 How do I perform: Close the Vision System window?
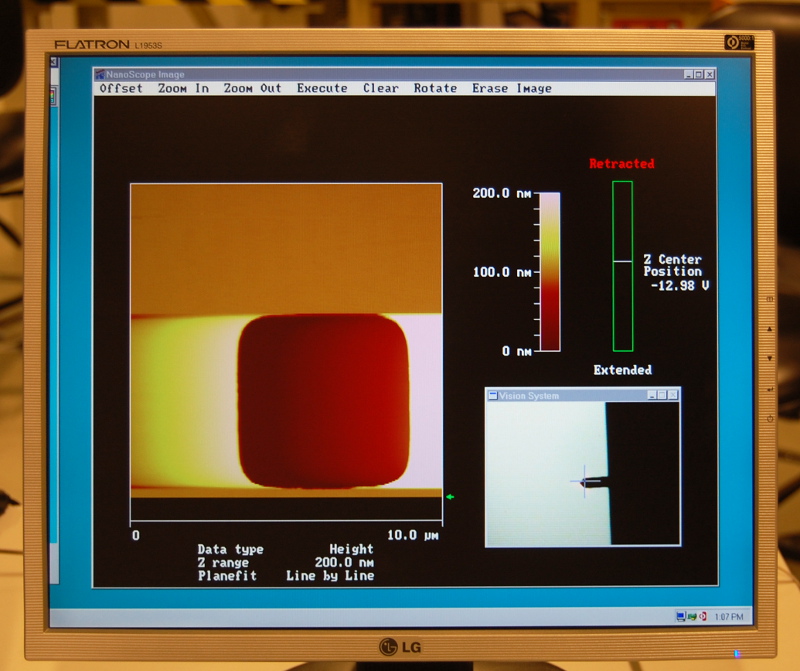click(x=673, y=395)
